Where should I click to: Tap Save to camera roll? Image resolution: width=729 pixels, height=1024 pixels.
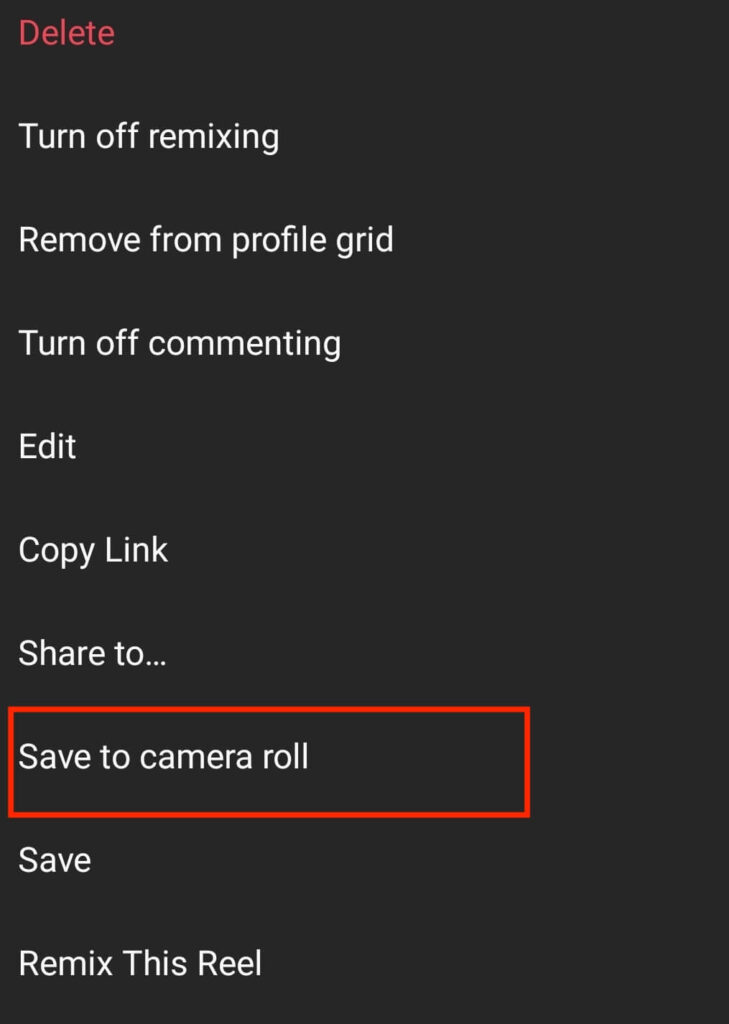pyautogui.click(x=164, y=757)
